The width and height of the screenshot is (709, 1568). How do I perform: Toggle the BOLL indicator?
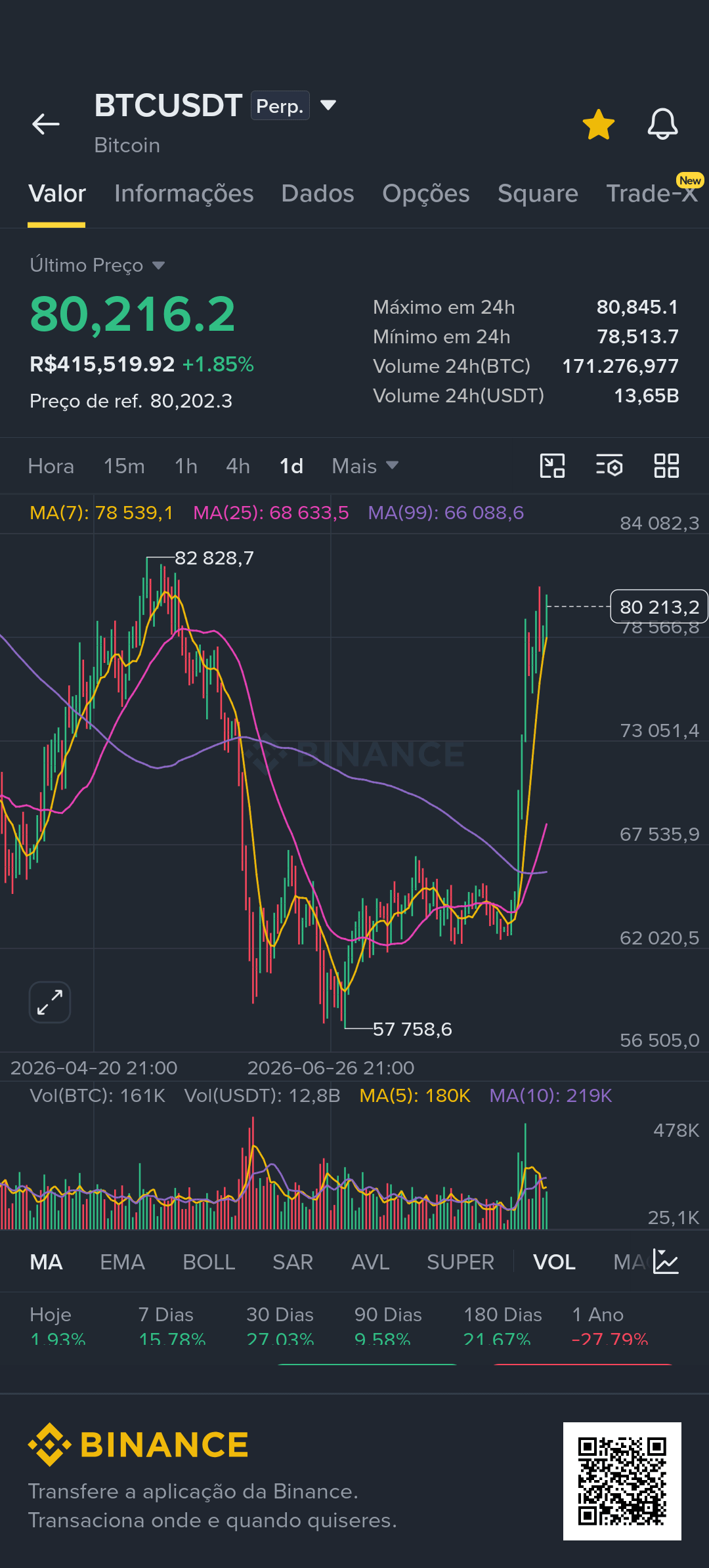tap(209, 1262)
